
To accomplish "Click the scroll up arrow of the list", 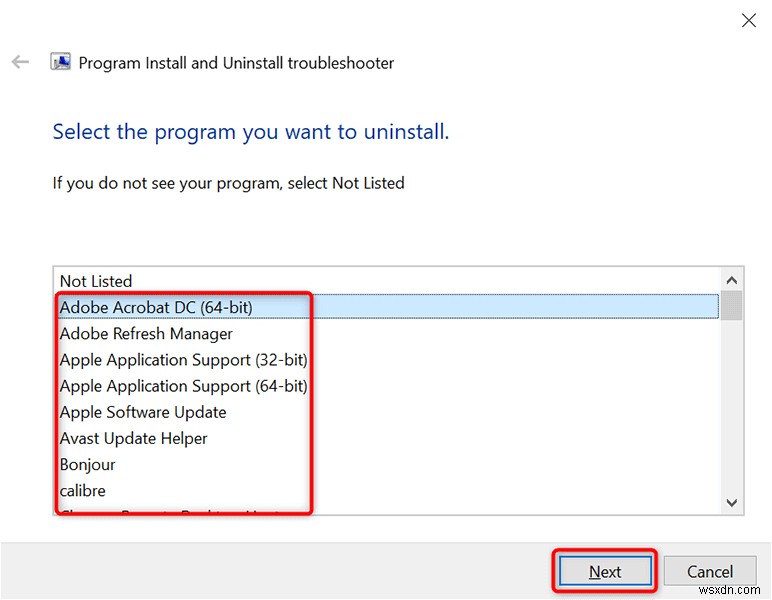I will [x=732, y=280].
